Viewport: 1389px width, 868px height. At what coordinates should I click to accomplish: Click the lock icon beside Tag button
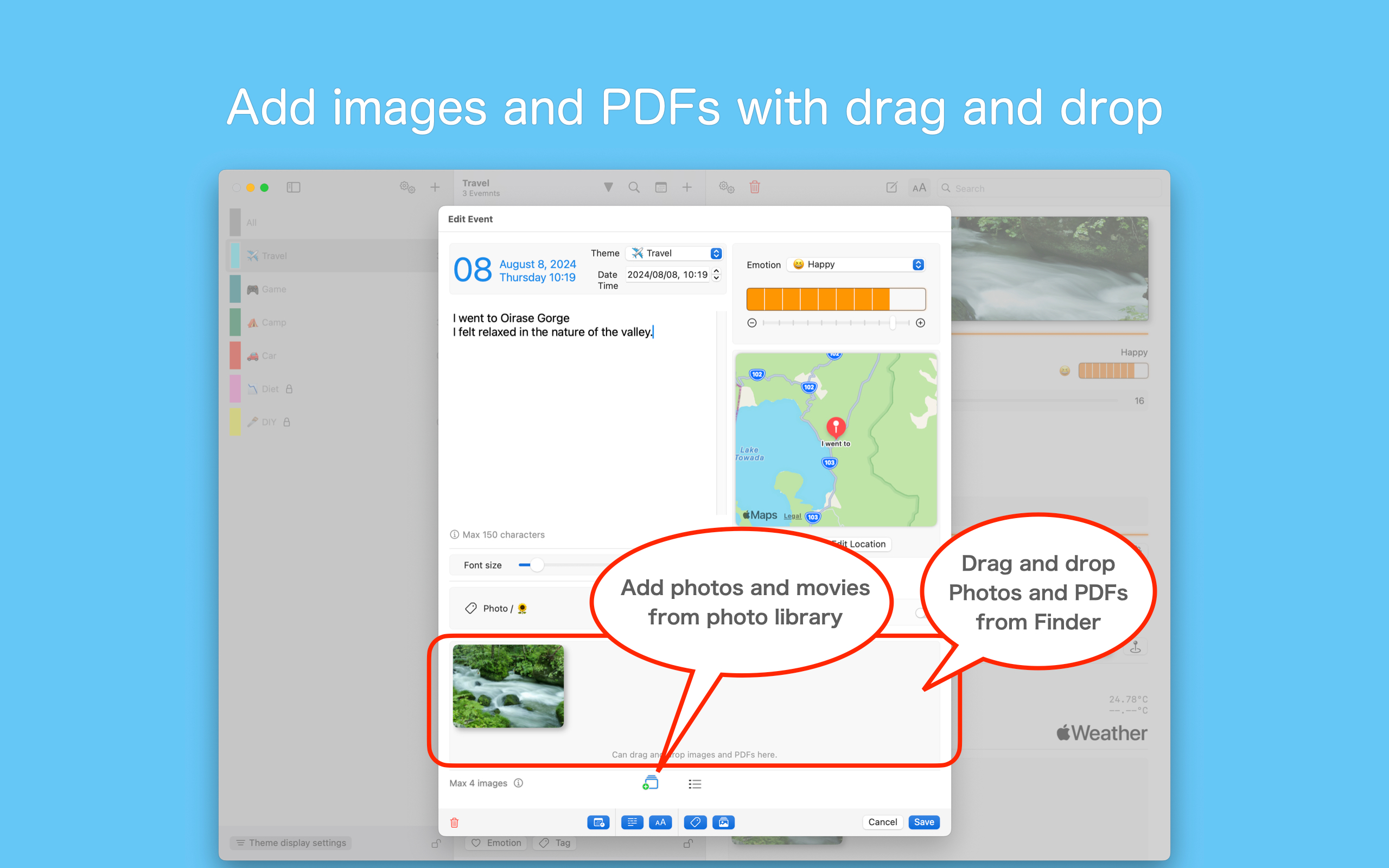point(688,843)
